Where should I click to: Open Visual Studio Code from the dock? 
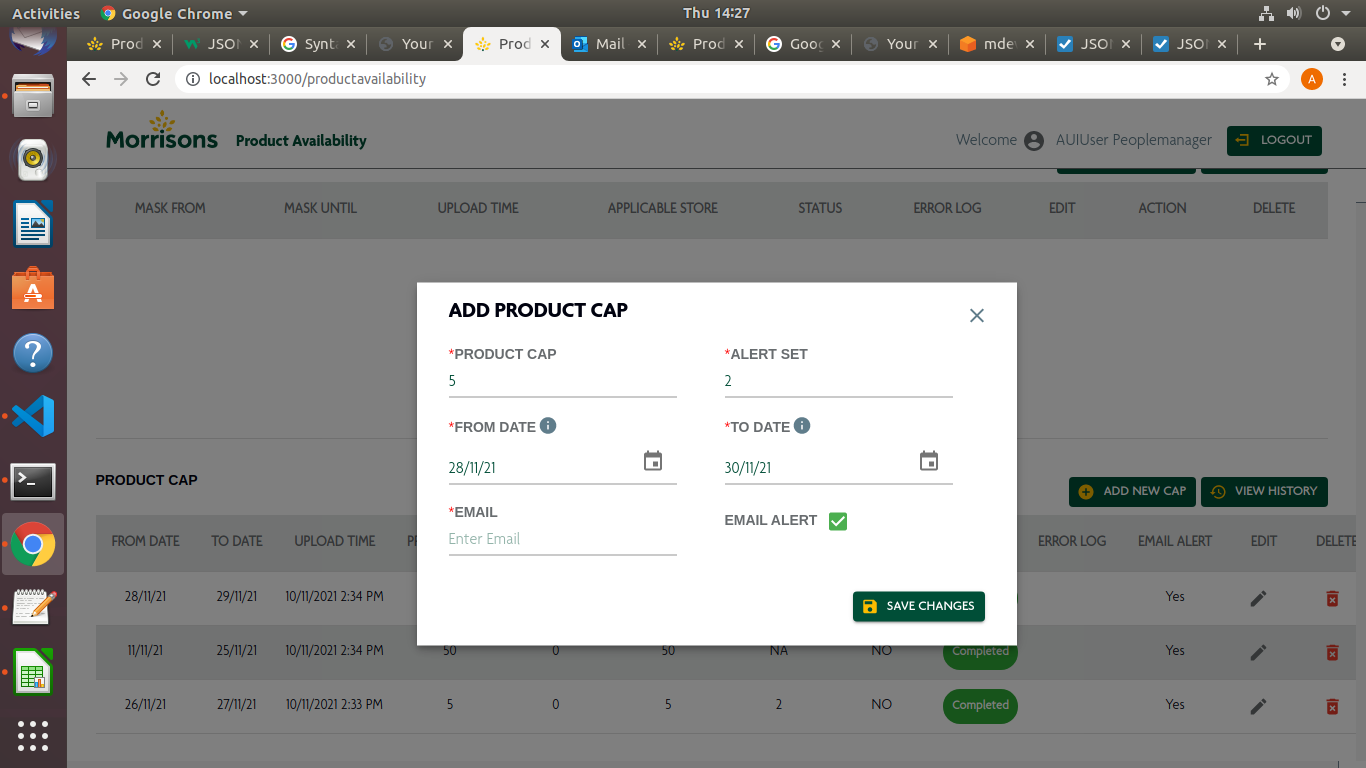click(33, 416)
